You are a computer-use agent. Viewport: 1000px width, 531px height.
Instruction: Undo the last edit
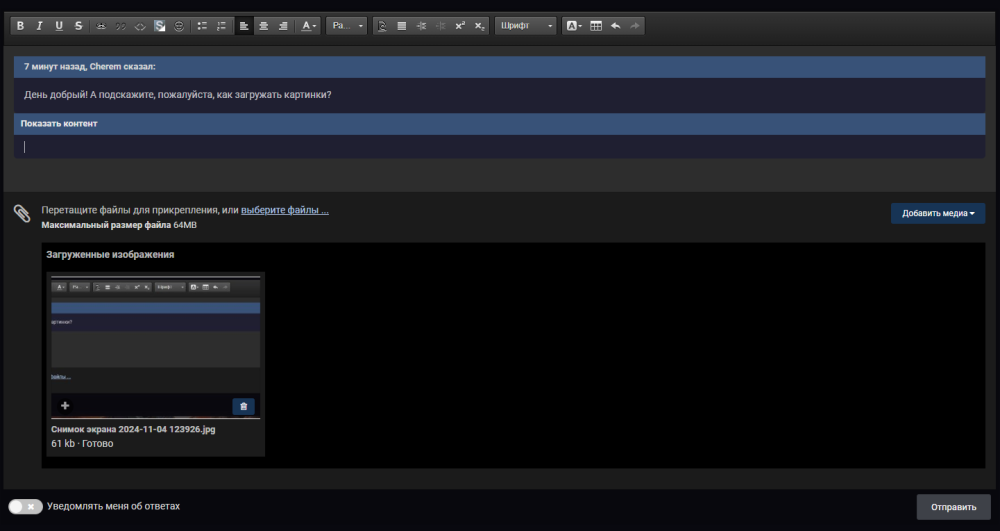pos(615,26)
